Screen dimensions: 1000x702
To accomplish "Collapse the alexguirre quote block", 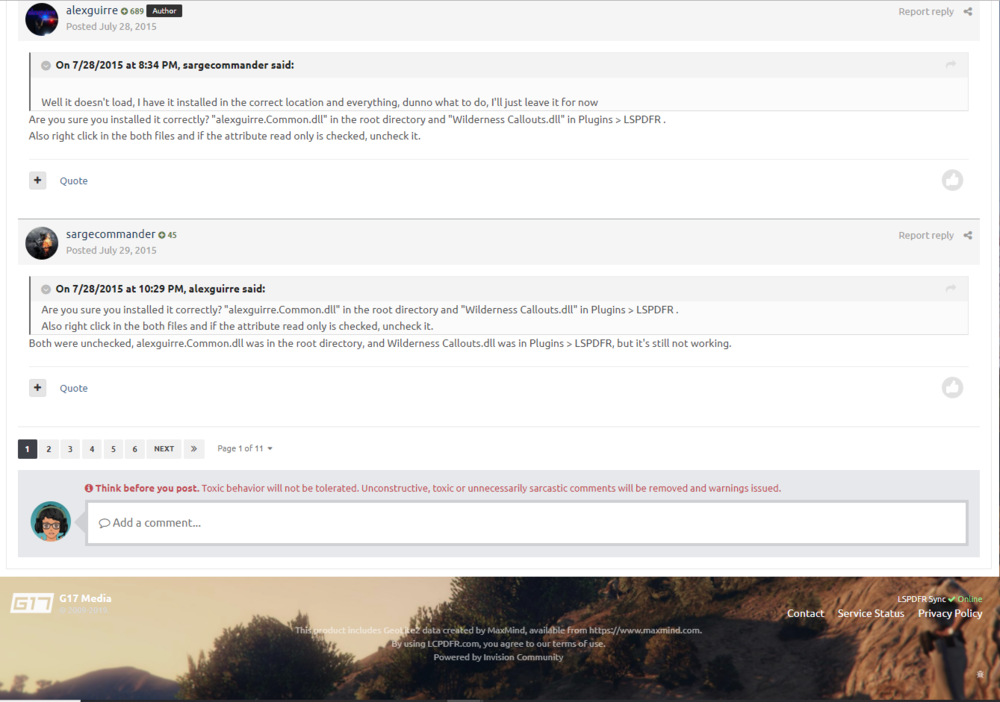I will 46,289.
